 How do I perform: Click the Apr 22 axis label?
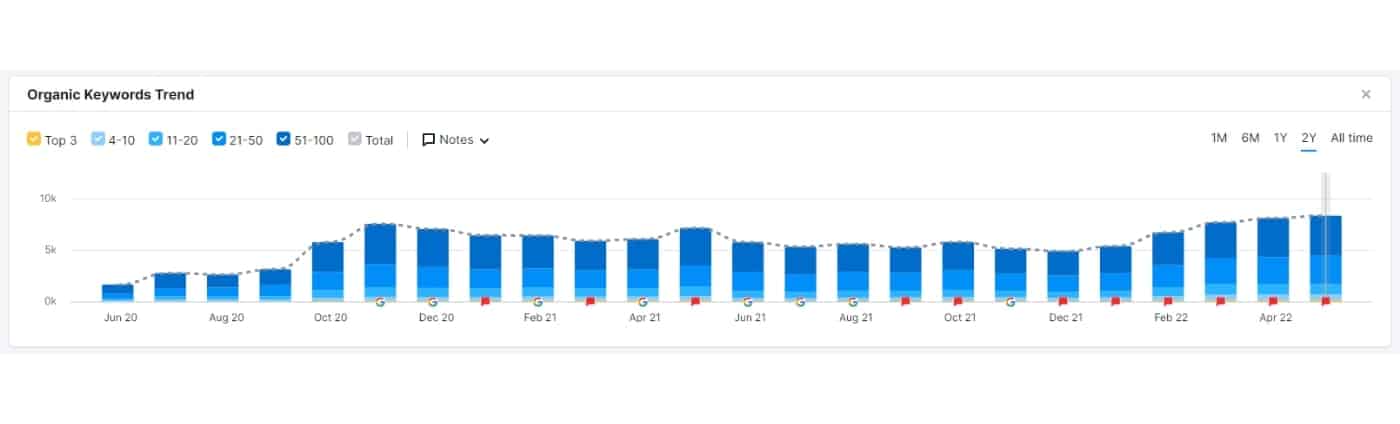(x=1275, y=318)
